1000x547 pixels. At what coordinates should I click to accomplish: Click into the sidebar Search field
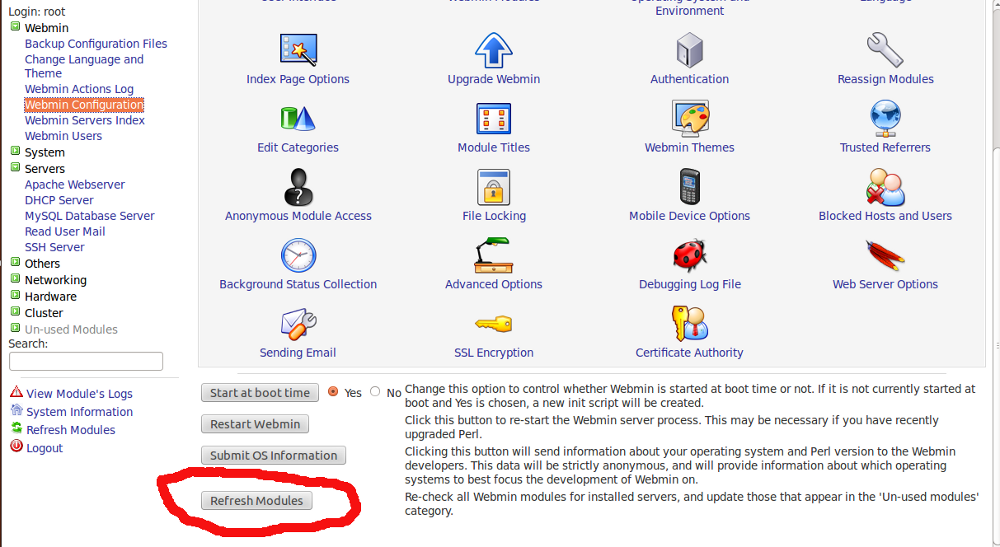click(86, 361)
